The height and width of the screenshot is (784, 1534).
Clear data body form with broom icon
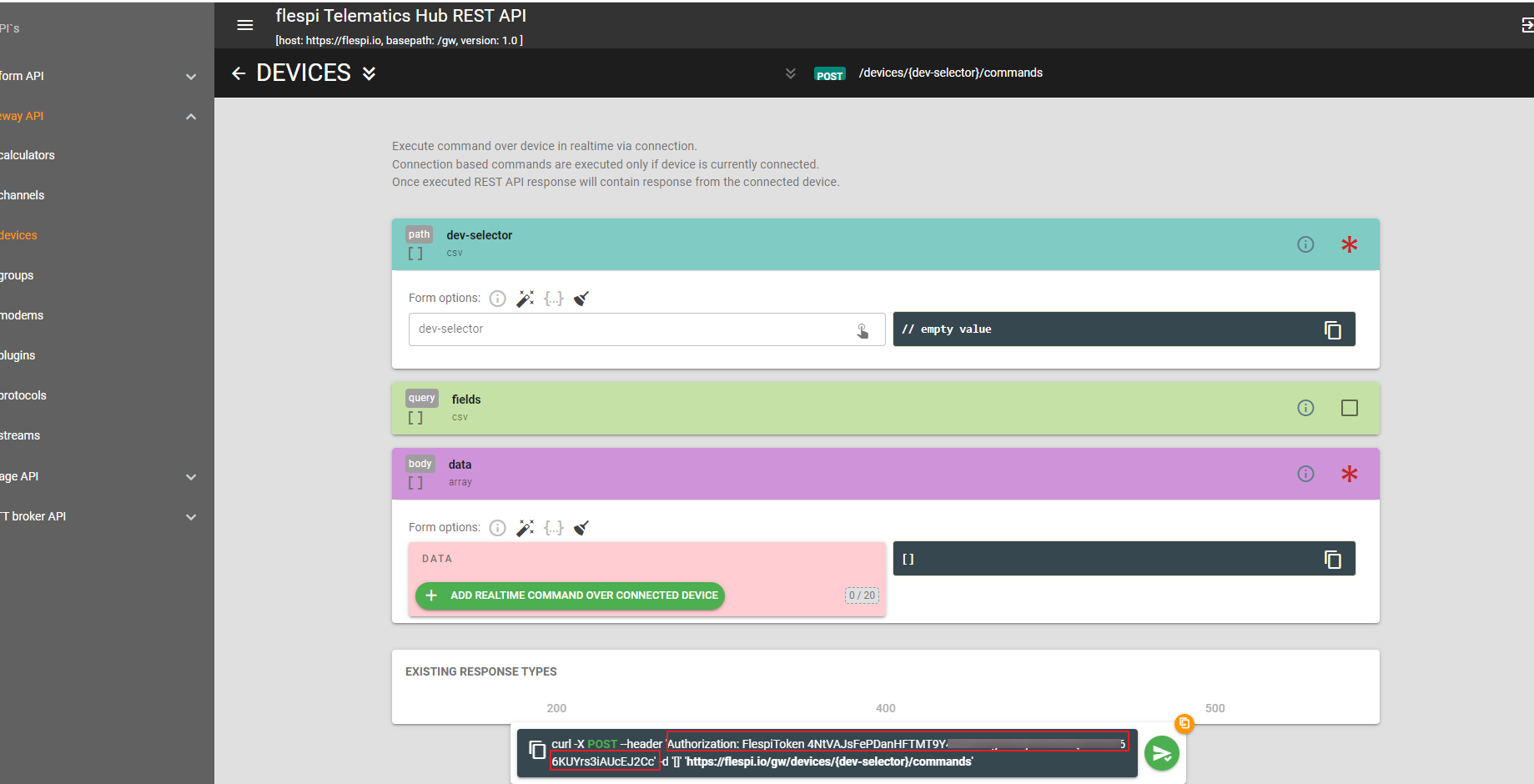click(581, 528)
